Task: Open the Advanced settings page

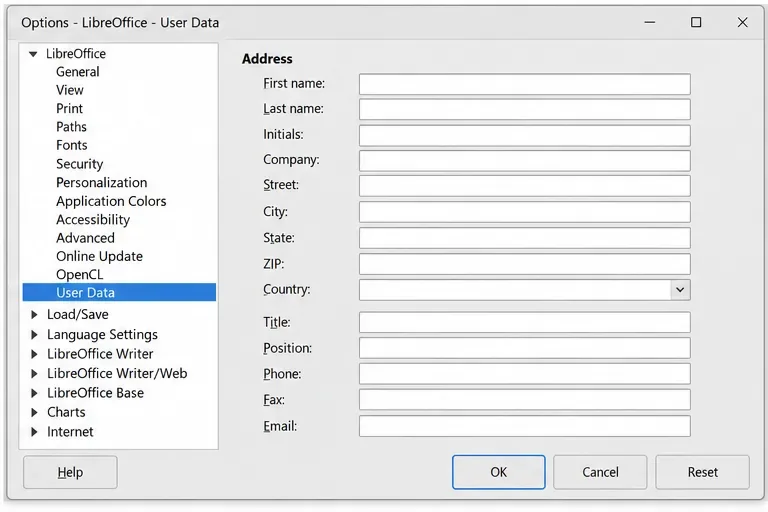Action: [x=85, y=238]
